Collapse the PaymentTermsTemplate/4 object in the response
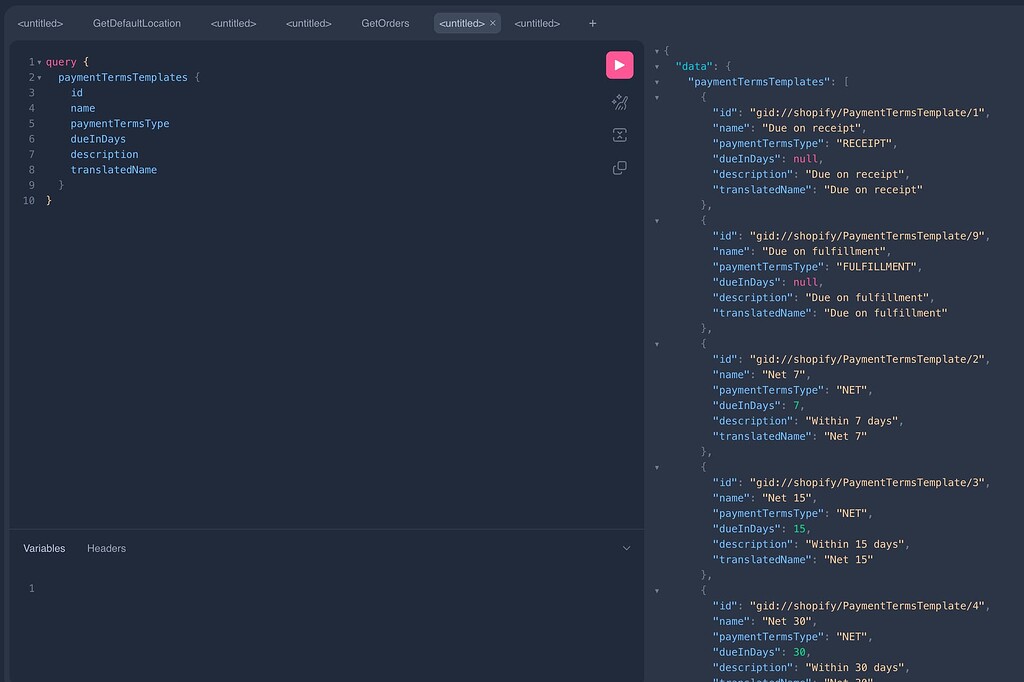 tap(657, 591)
